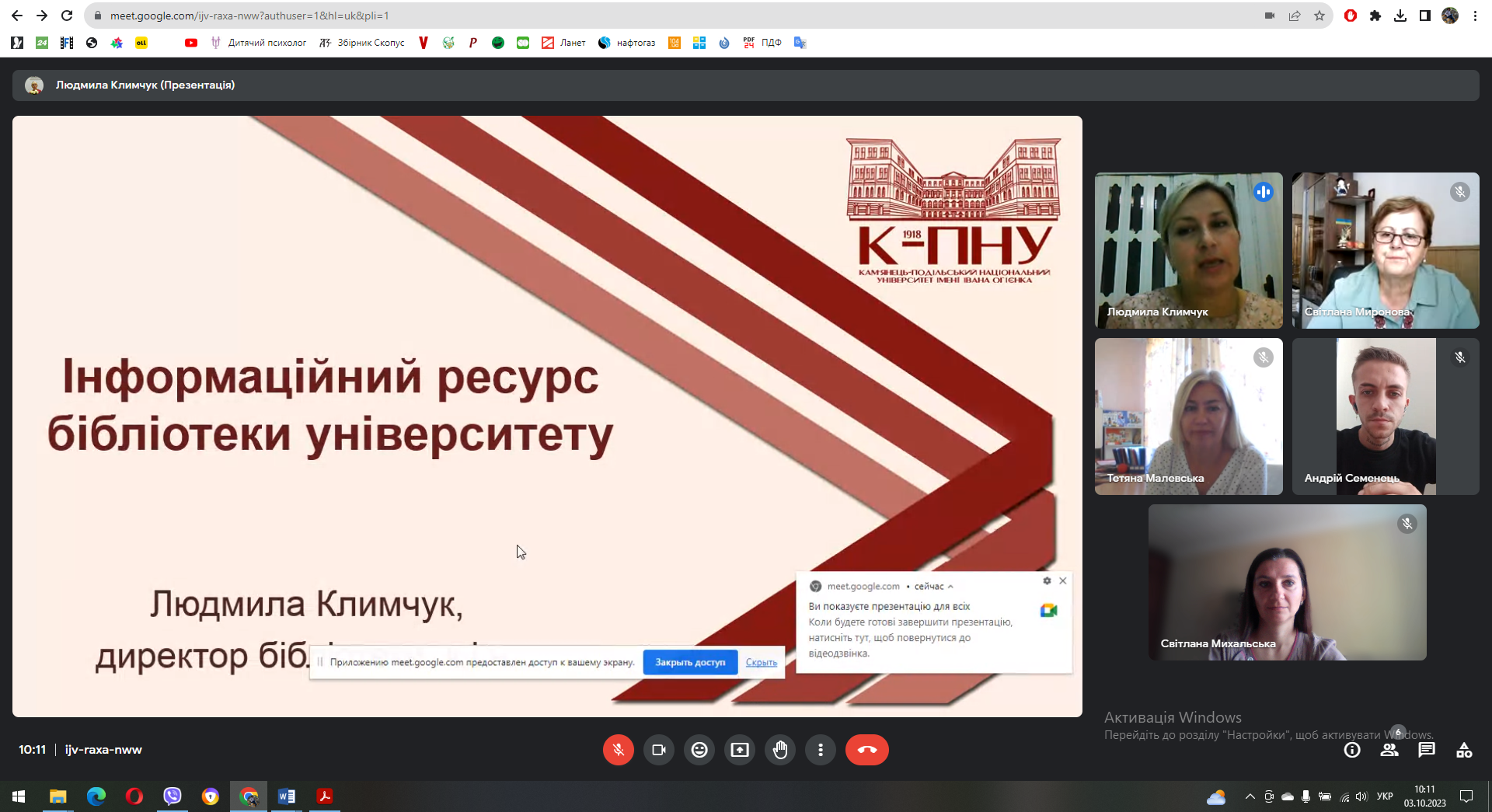This screenshot has height=812, width=1492.
Task: Show the participants list
Action: (x=1389, y=750)
